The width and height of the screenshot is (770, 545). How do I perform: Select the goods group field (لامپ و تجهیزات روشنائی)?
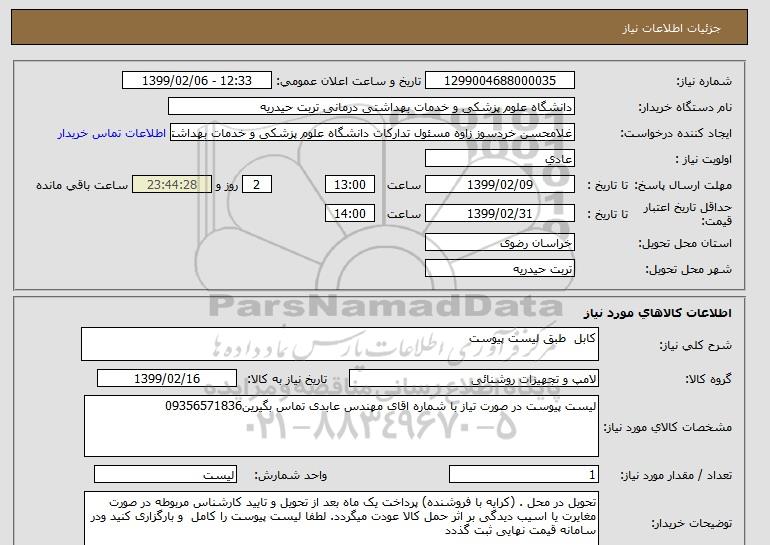click(x=474, y=379)
